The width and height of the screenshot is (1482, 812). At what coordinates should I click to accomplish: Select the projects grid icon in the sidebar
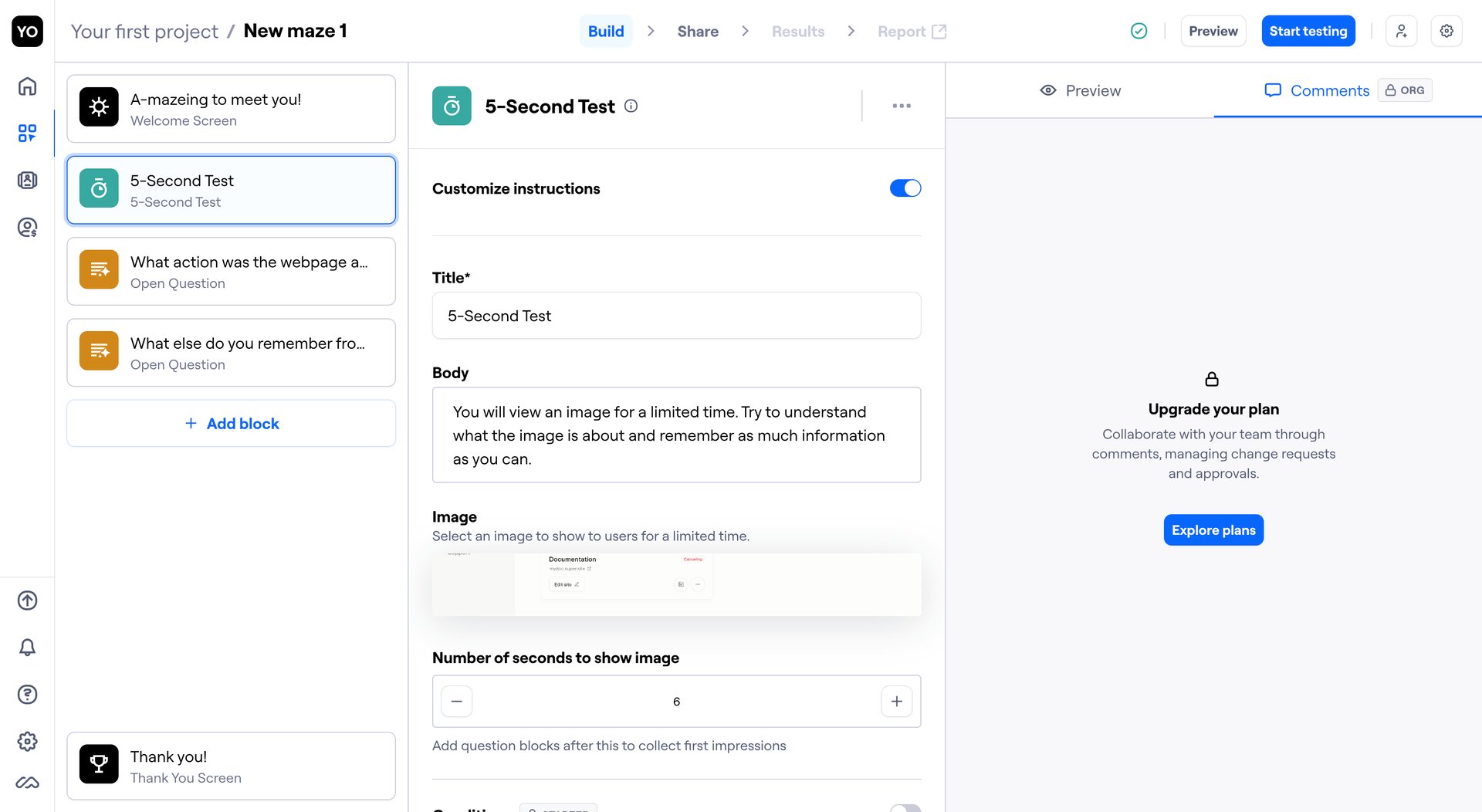(27, 133)
